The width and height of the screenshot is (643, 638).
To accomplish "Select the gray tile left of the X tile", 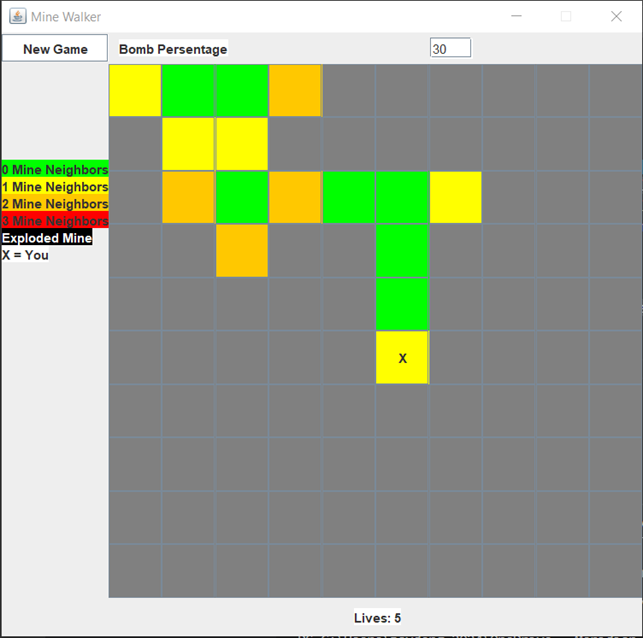I will point(349,358).
